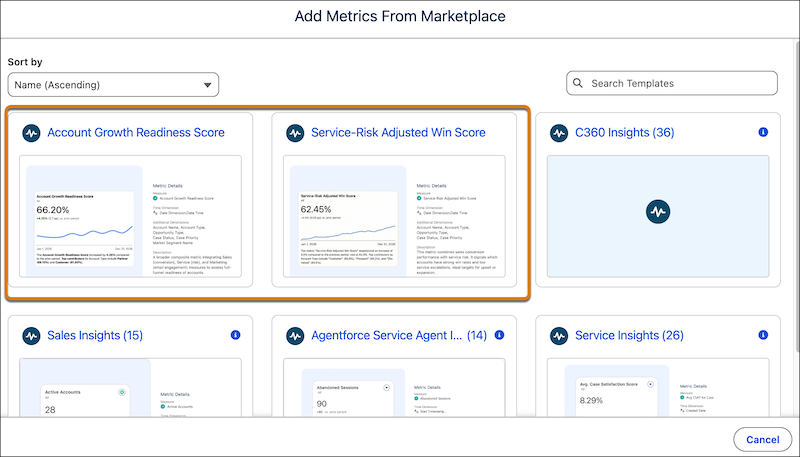Select the C360 Insights blue placeholder thumbnail
800x457 pixels.
658,216
